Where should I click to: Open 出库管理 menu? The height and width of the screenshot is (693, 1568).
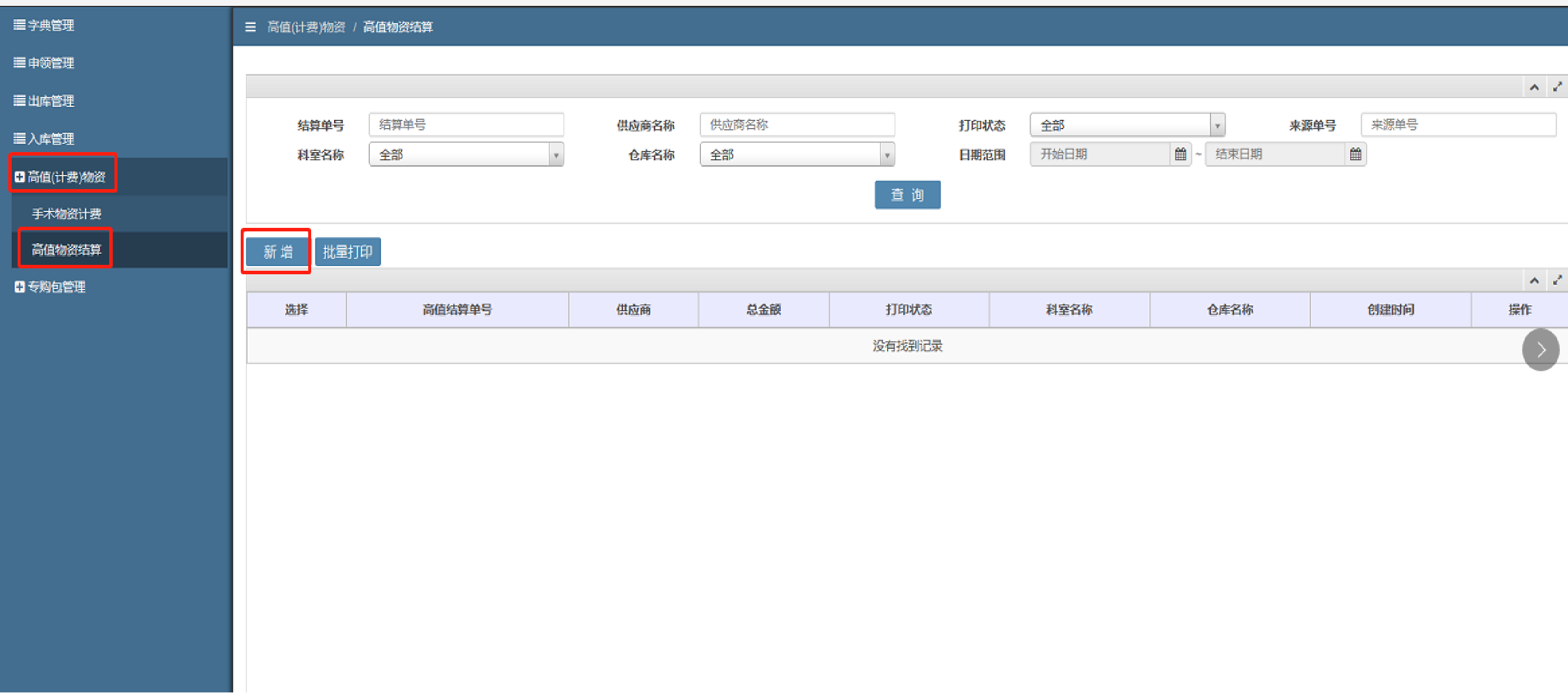click(x=44, y=100)
